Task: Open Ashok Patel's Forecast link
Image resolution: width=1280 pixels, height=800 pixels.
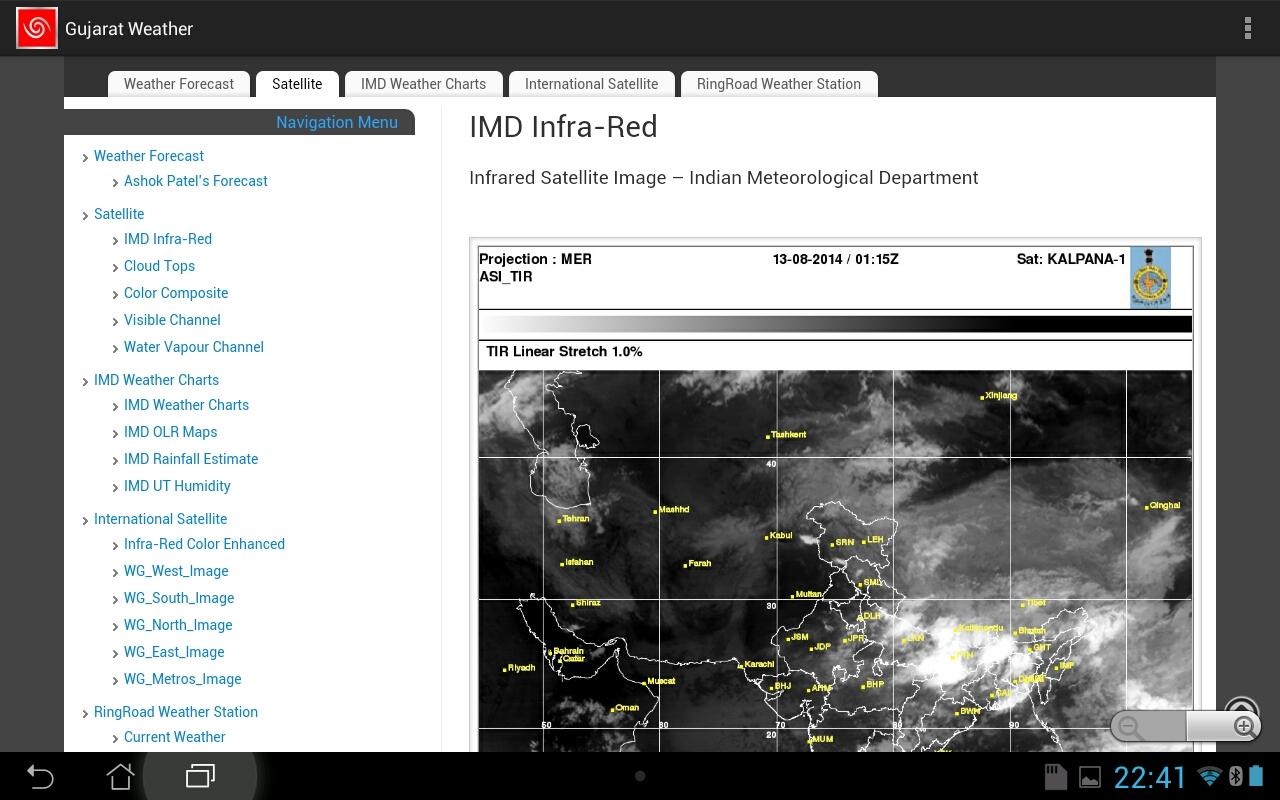Action: tap(195, 181)
